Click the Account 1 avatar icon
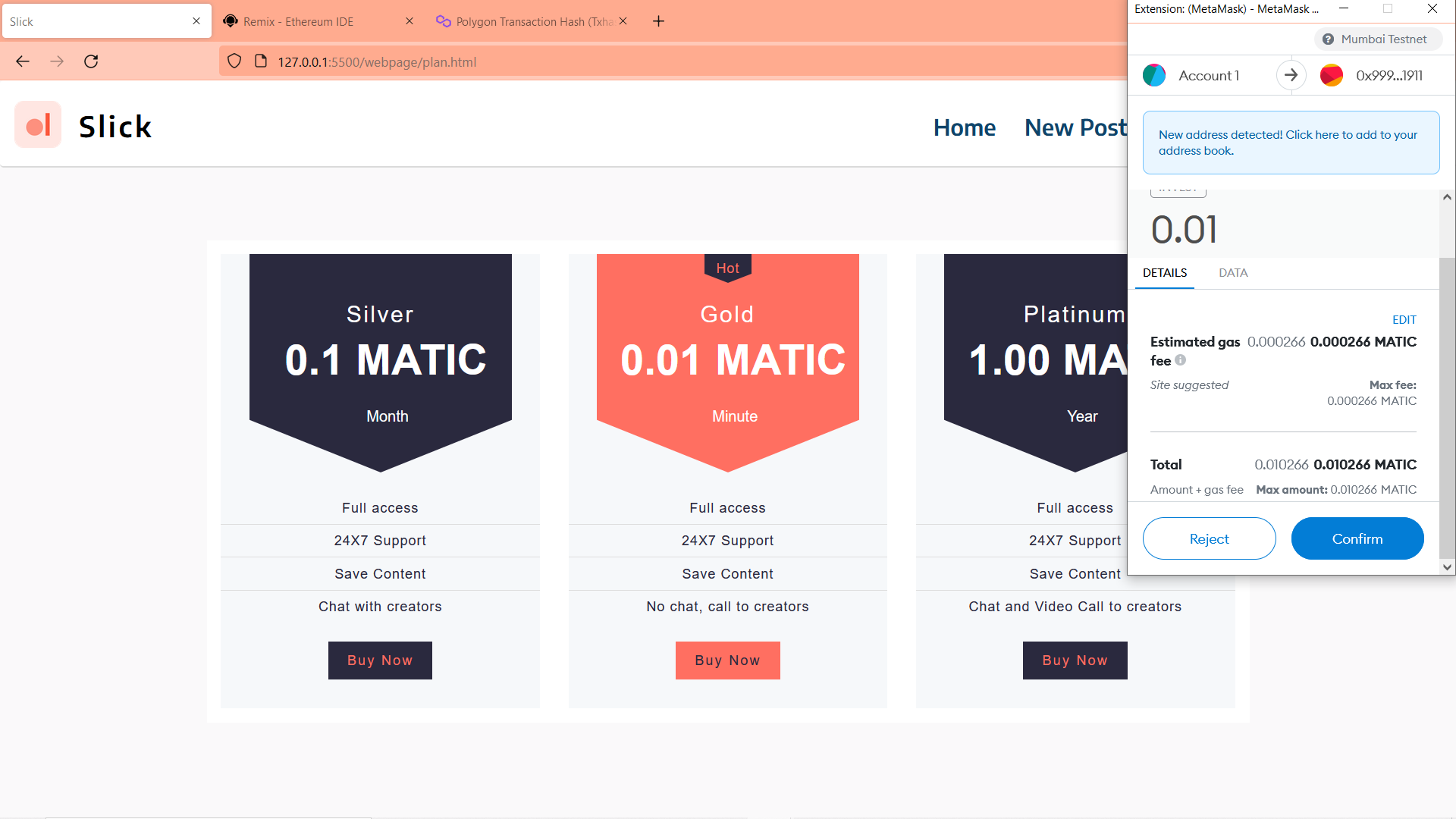The image size is (1456, 819). [1154, 75]
